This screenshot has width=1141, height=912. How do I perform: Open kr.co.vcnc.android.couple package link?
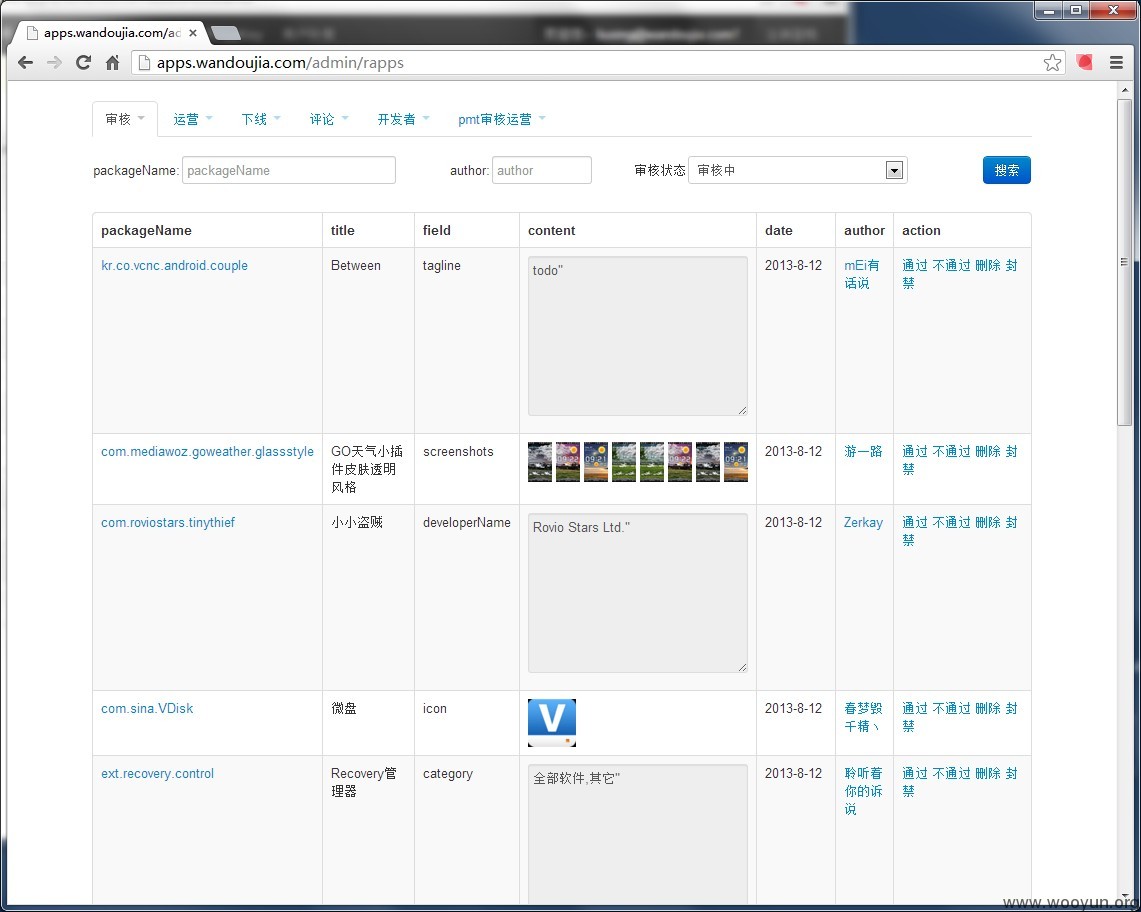pyautogui.click(x=175, y=266)
